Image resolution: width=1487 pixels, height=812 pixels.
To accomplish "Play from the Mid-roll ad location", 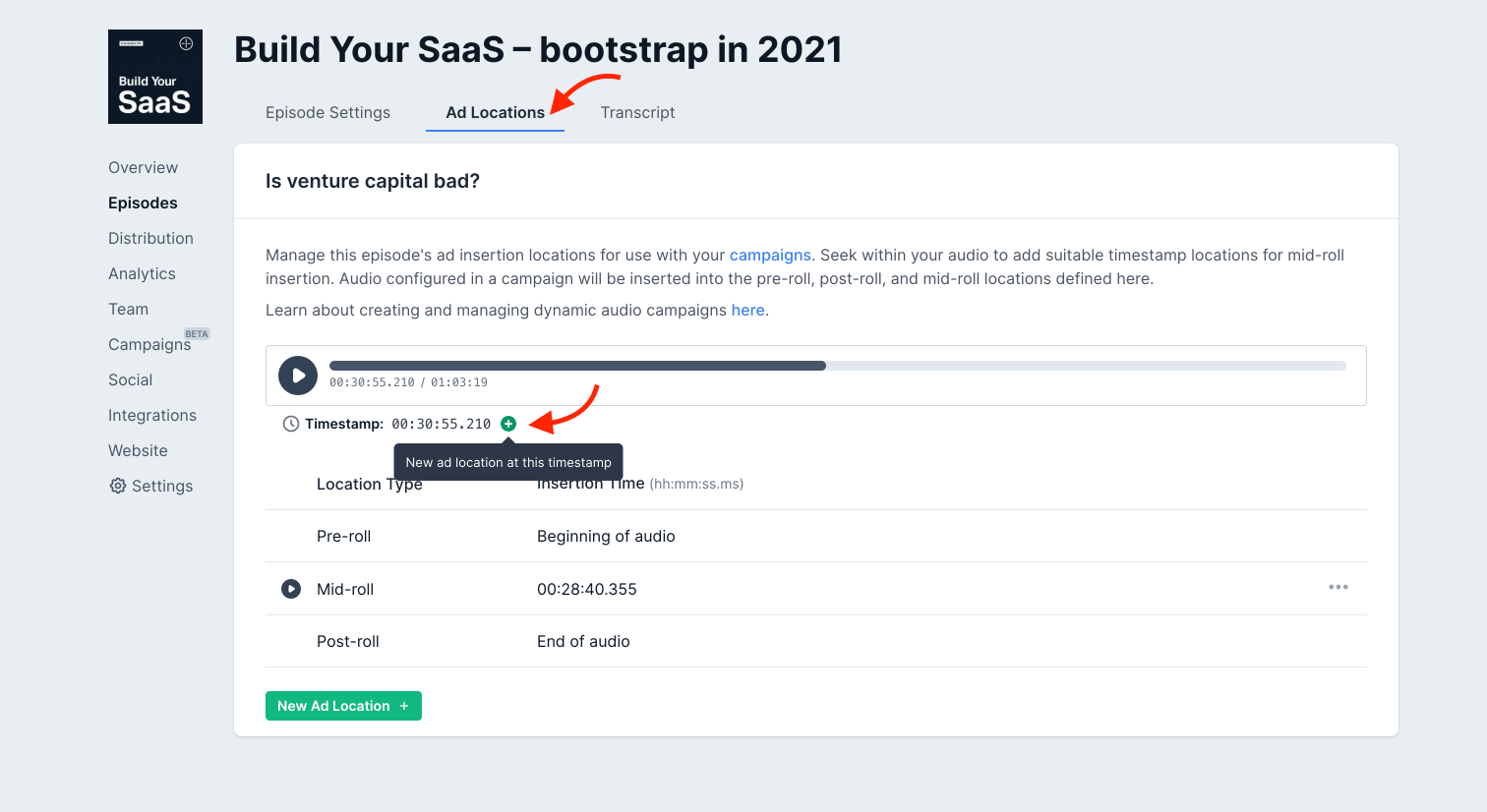I will [291, 589].
